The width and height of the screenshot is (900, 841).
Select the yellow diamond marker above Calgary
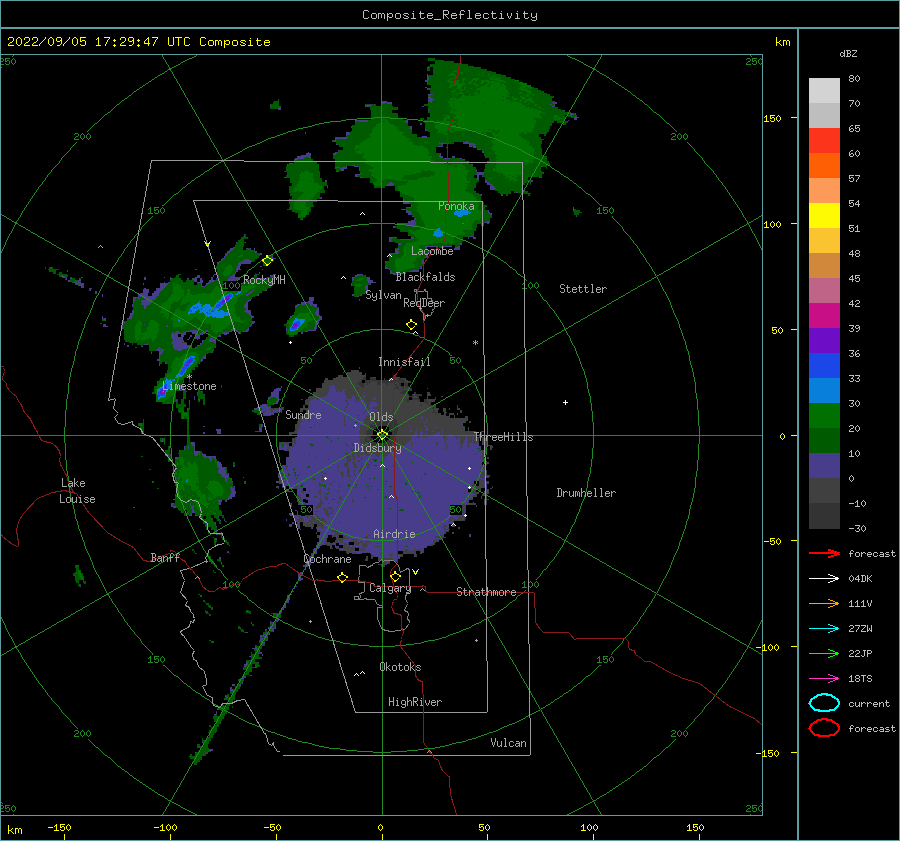point(395,576)
